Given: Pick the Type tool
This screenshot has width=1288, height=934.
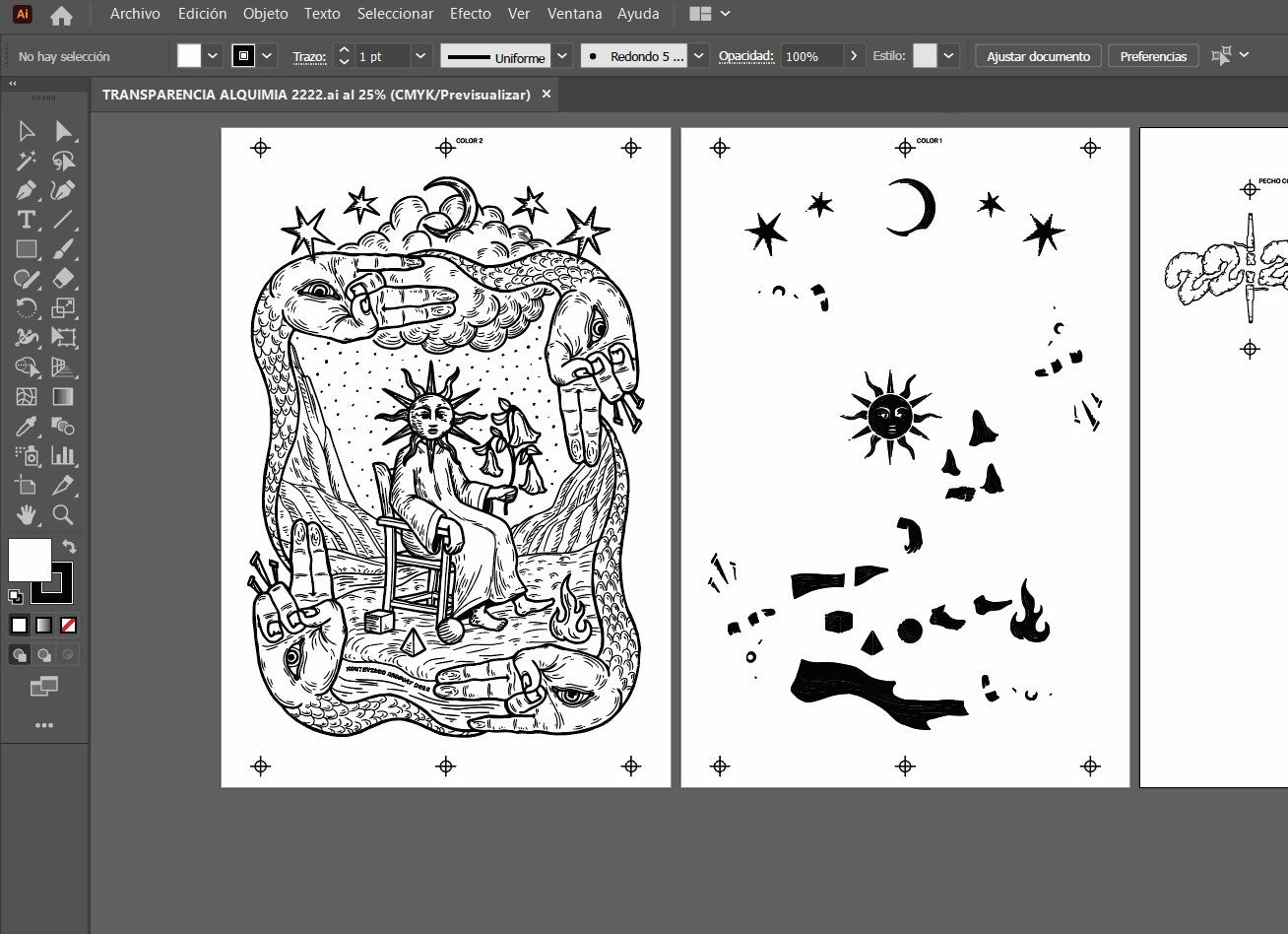Looking at the screenshot, I should [27, 220].
